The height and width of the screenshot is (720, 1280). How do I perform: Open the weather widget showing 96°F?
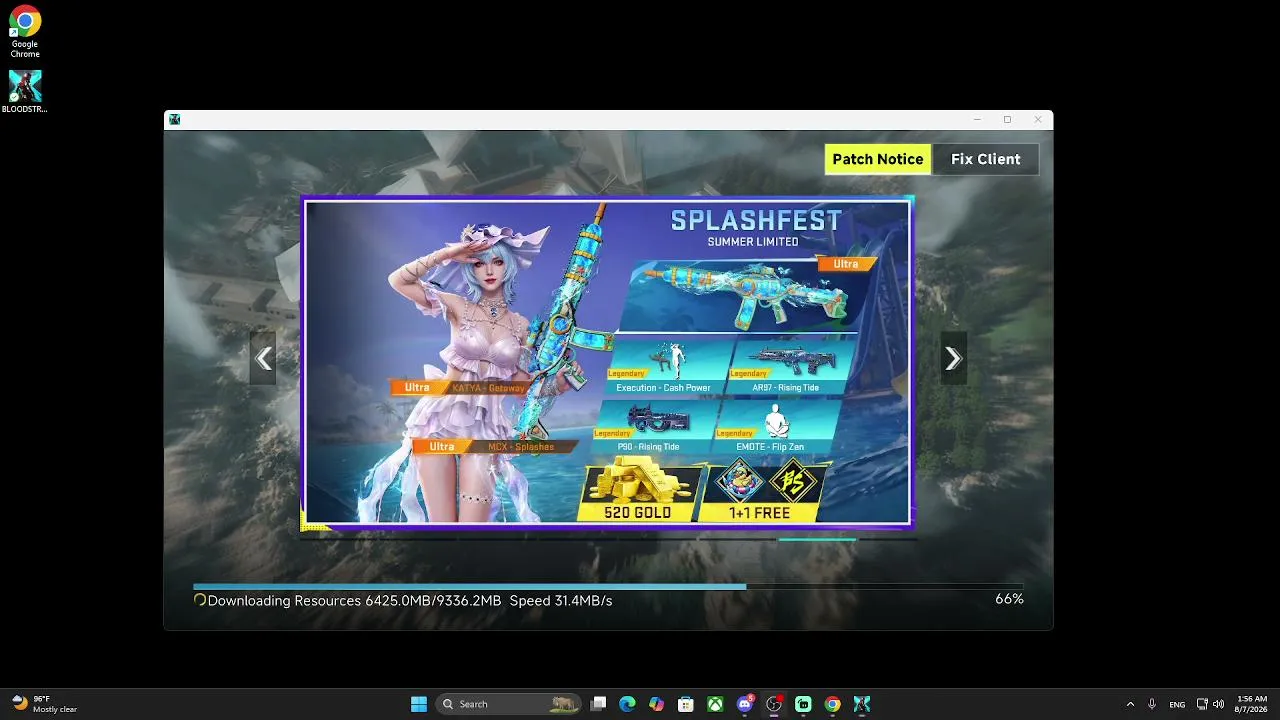pos(45,704)
